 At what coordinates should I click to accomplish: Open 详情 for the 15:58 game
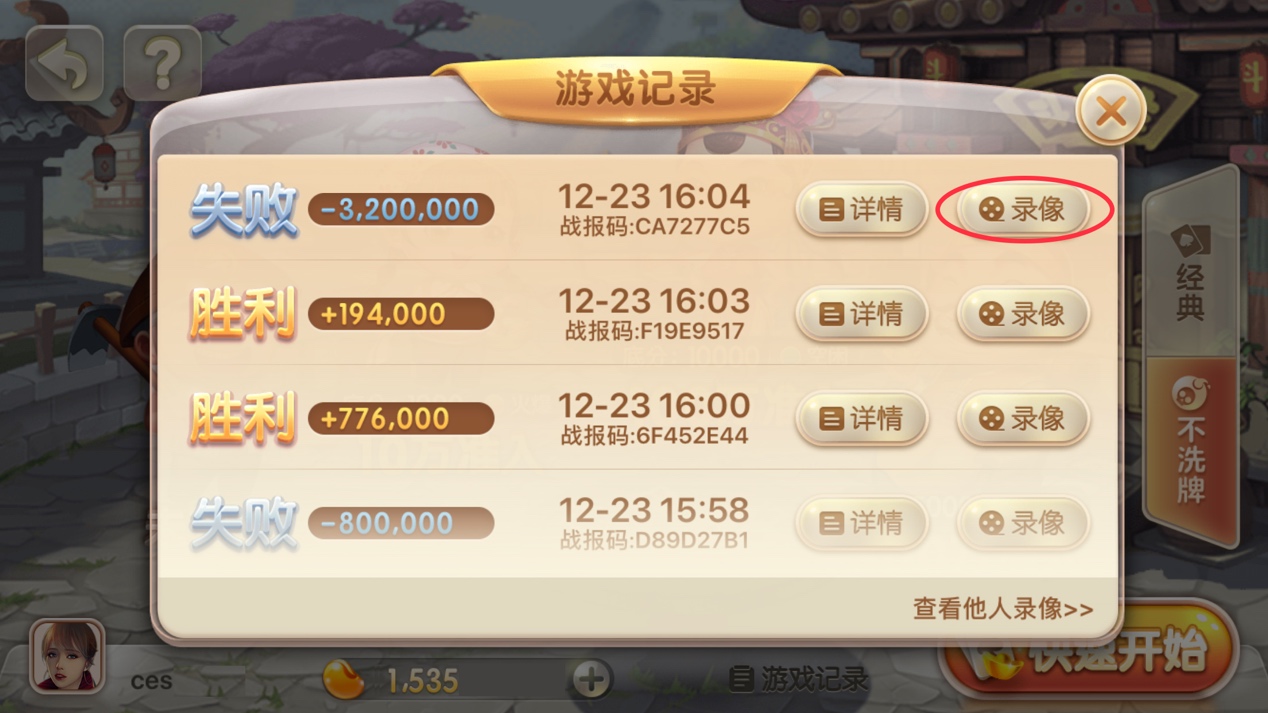tap(861, 523)
